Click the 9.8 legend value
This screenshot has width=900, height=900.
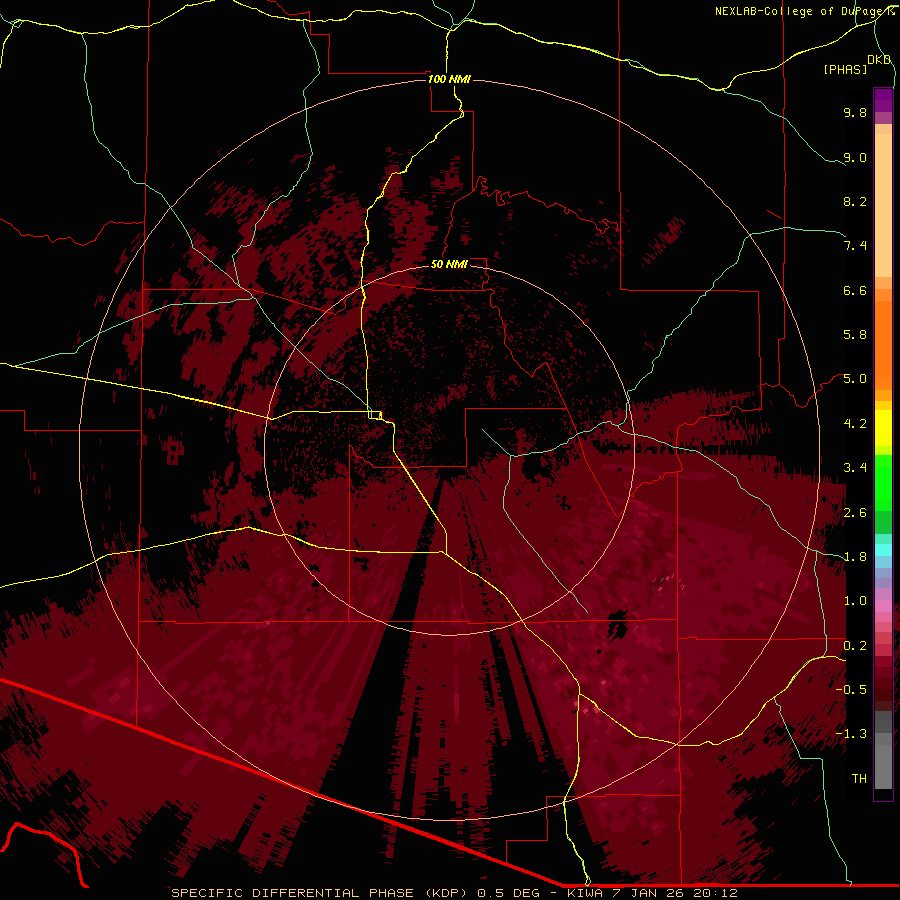pos(855,112)
